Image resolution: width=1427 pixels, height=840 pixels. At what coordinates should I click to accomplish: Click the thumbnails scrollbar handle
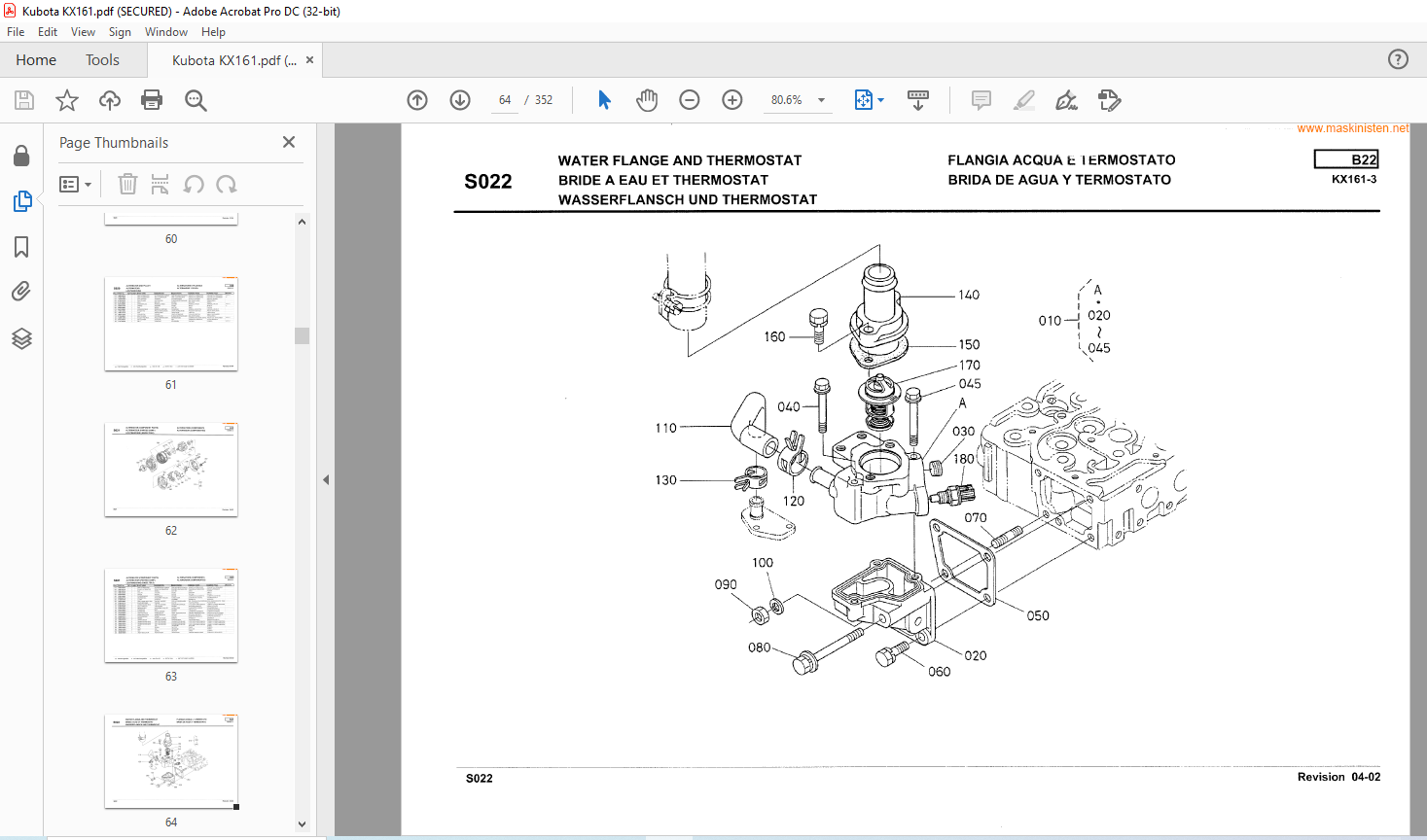tap(302, 335)
